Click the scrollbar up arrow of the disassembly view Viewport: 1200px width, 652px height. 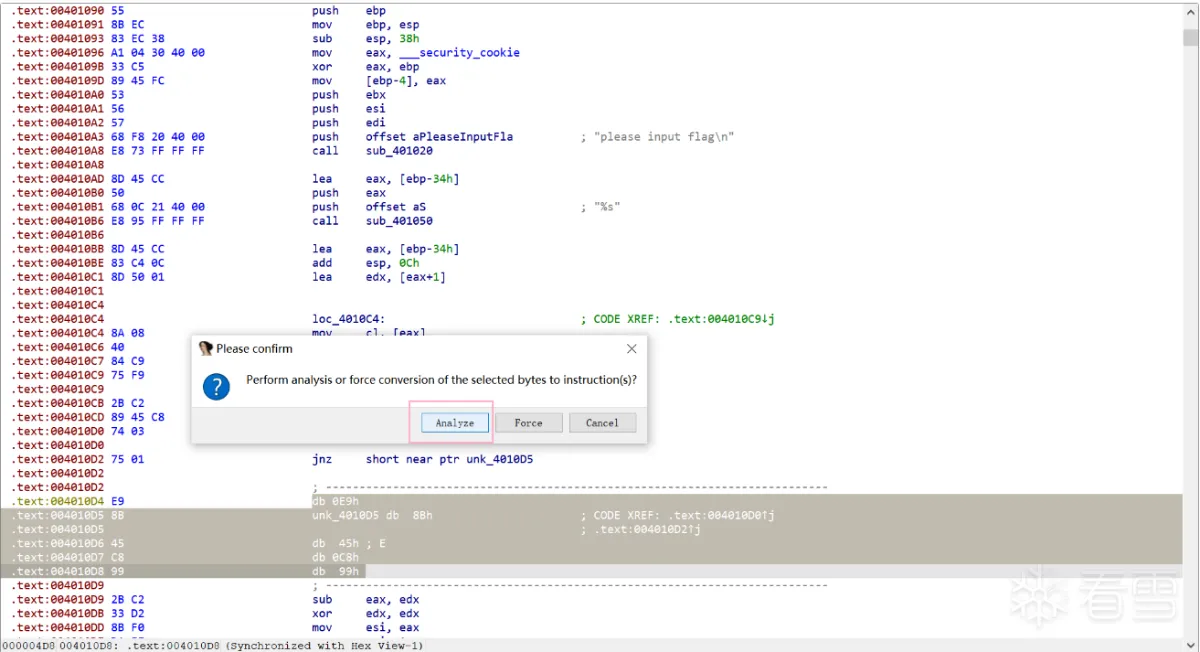pyautogui.click(x=1190, y=11)
